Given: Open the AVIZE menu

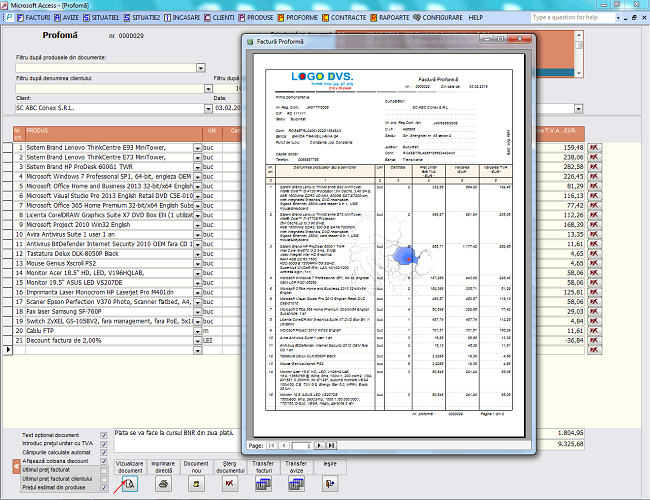Looking at the screenshot, I should (66, 17).
